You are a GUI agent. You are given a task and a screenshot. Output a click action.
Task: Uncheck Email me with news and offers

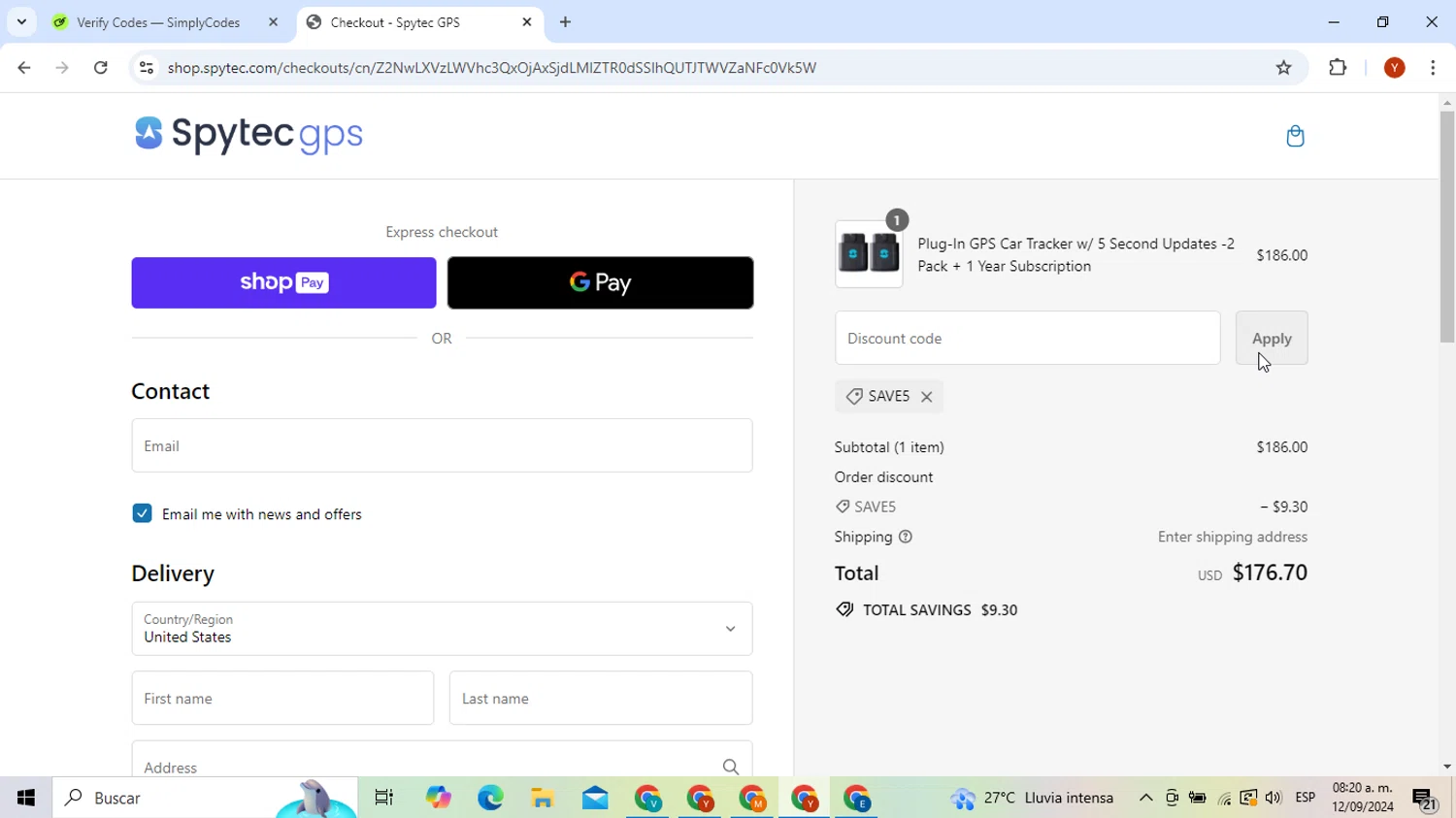tap(143, 513)
